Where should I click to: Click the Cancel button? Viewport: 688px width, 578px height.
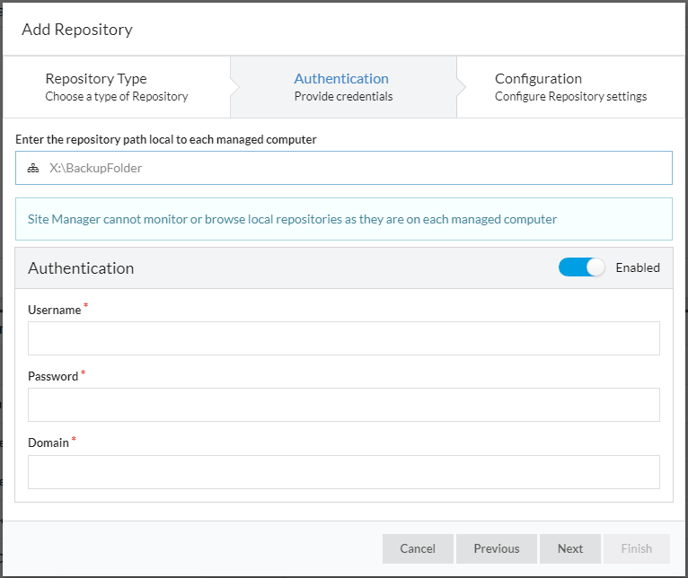[x=418, y=549]
